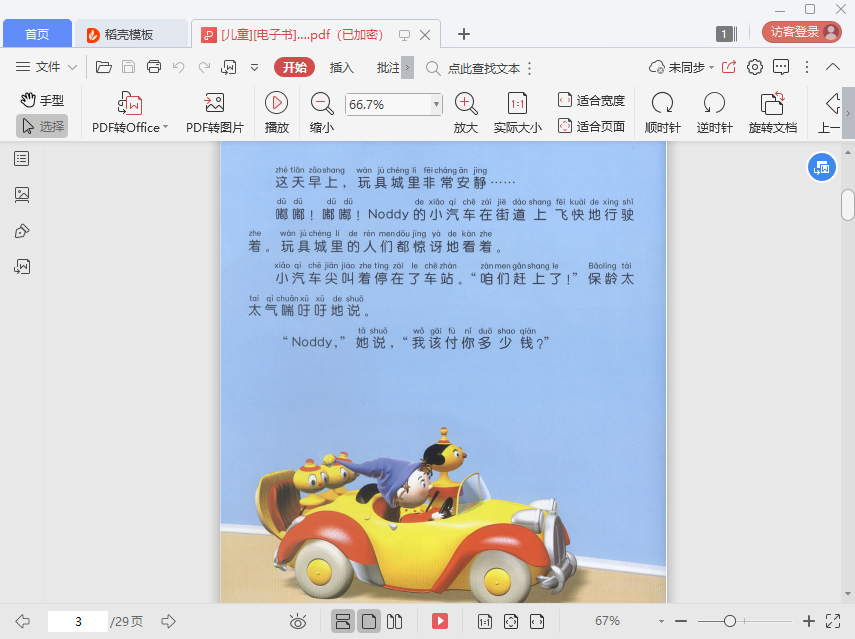Open the 批注 comment ribbon tab
The width and height of the screenshot is (855, 639).
coord(388,68)
